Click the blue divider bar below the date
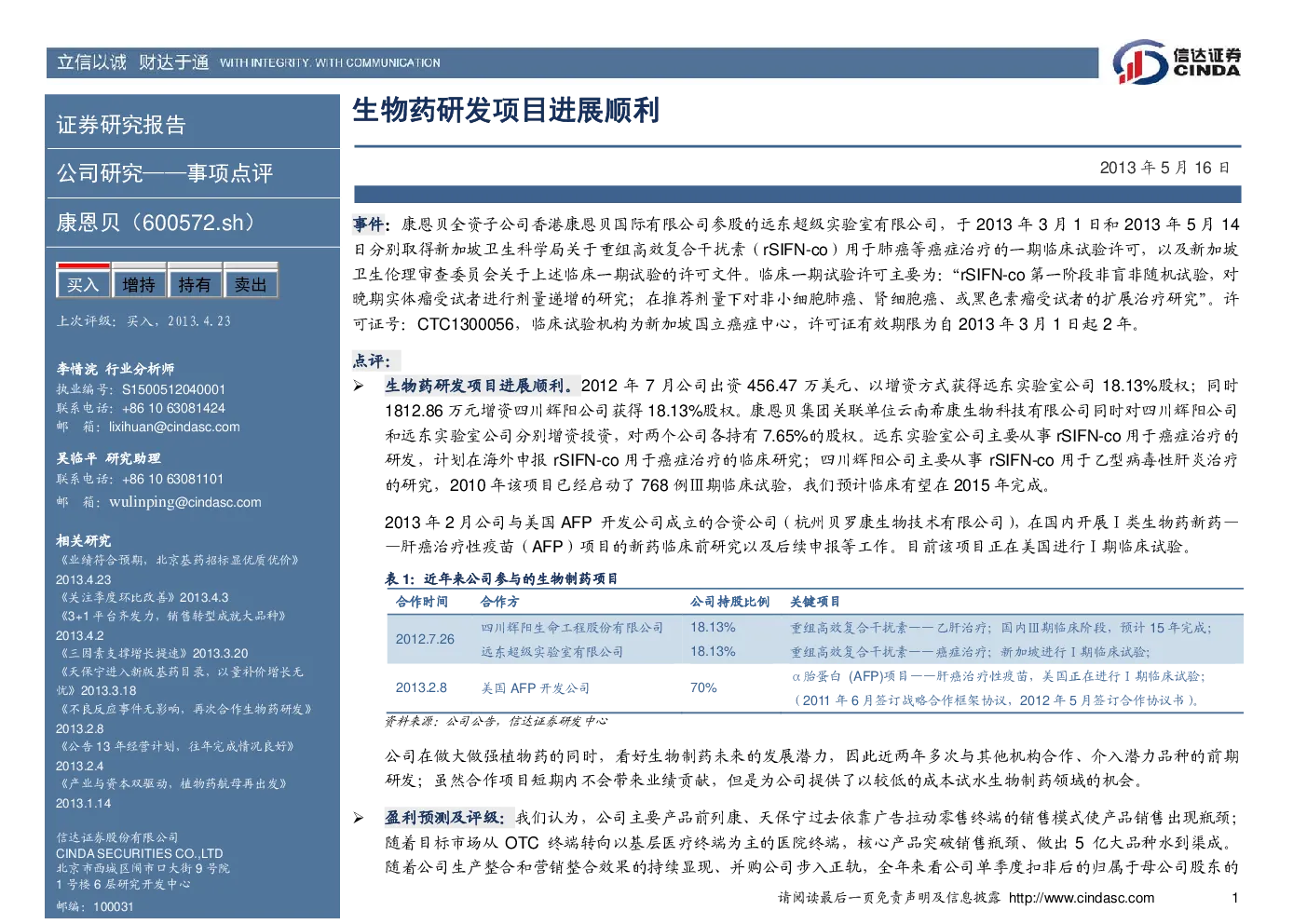 [797, 194]
